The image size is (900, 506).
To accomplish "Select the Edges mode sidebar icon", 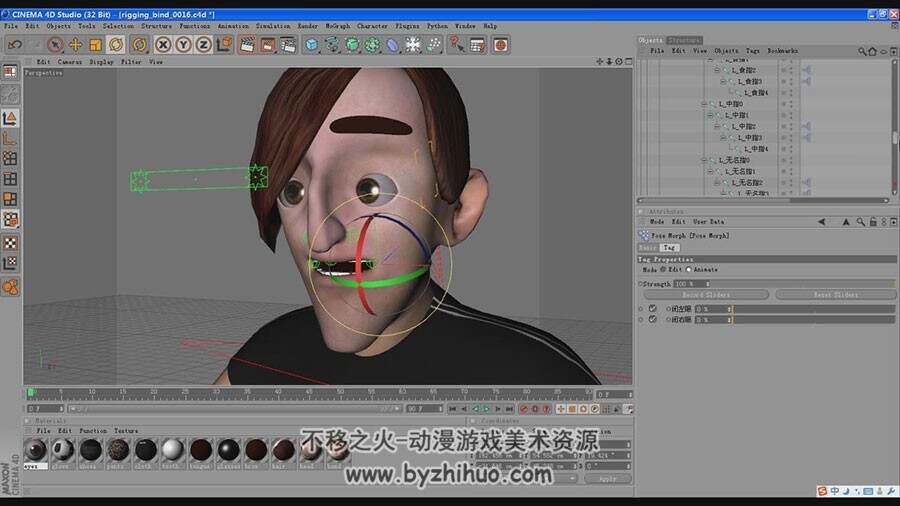I will [x=10, y=179].
